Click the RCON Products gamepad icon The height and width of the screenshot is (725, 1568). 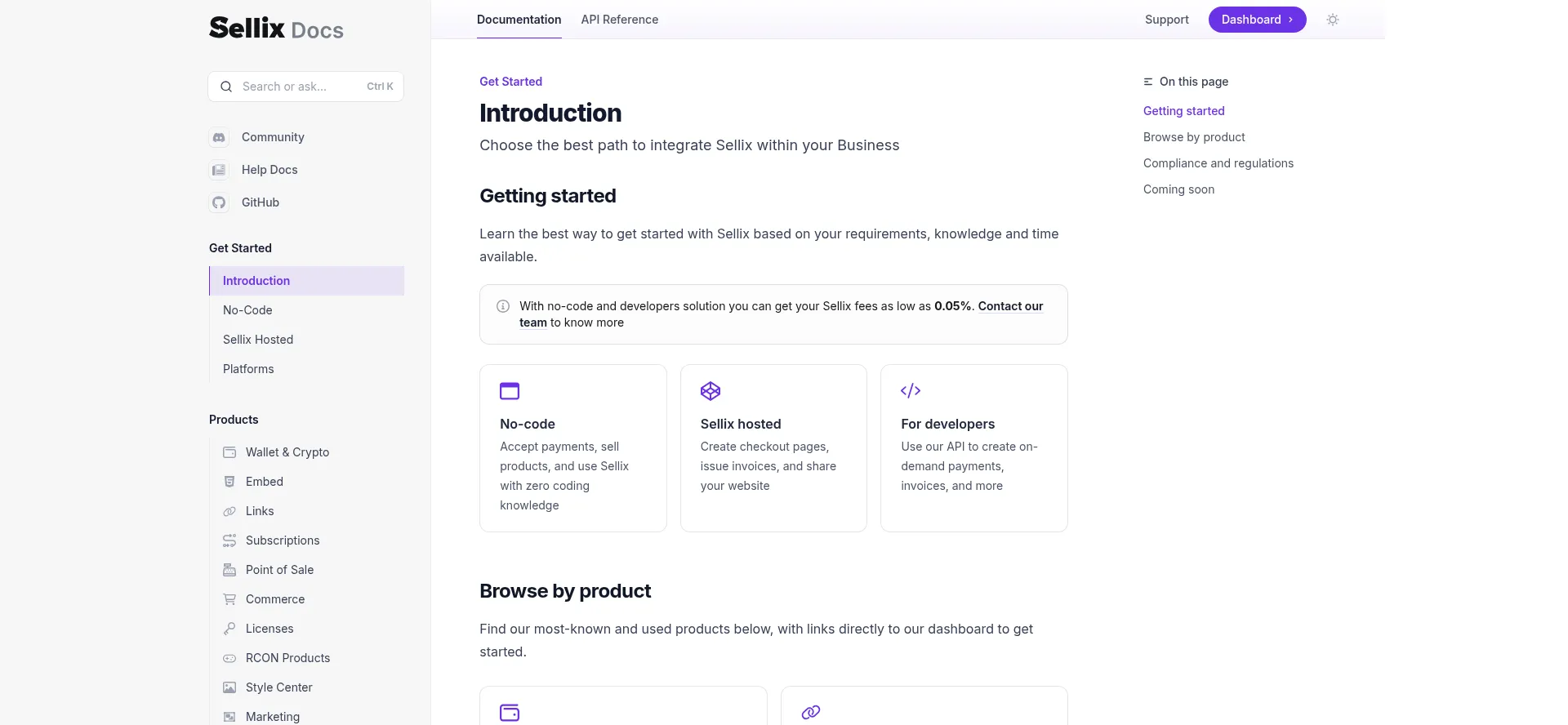[x=229, y=658]
